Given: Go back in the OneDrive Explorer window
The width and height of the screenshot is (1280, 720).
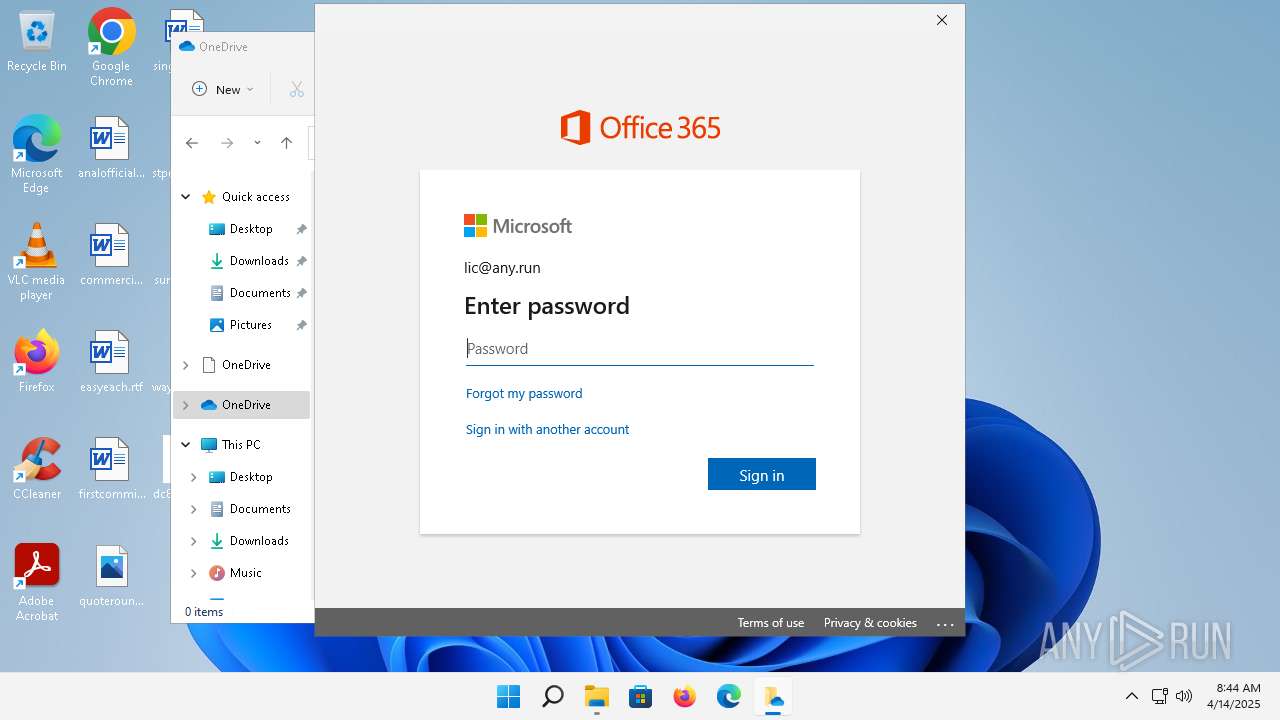Looking at the screenshot, I should tap(192, 143).
